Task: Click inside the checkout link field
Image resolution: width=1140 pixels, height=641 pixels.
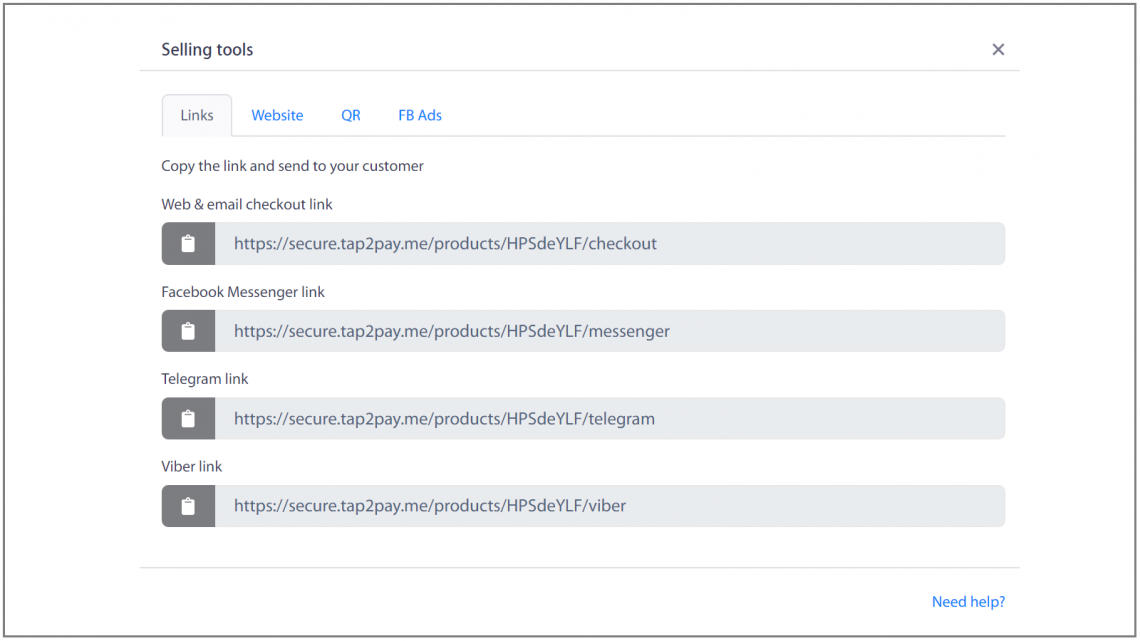Action: (610, 243)
